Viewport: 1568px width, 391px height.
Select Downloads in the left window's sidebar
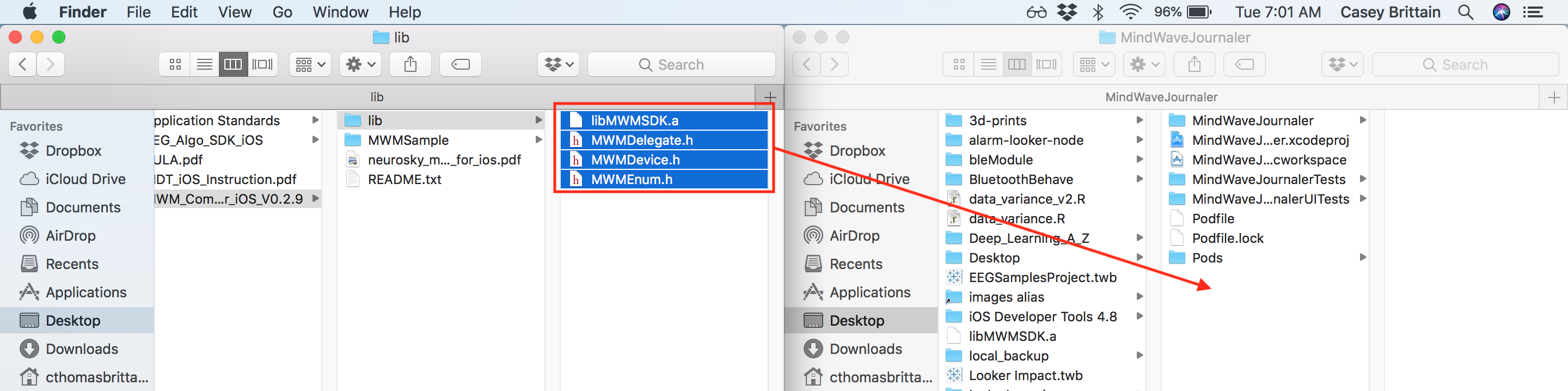coord(82,349)
